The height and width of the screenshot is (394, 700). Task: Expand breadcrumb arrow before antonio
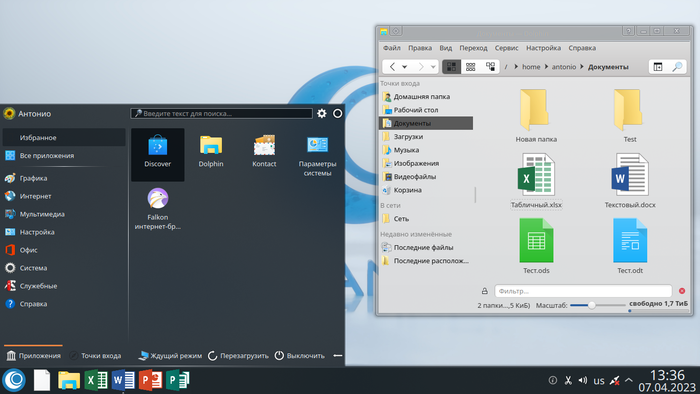point(546,67)
